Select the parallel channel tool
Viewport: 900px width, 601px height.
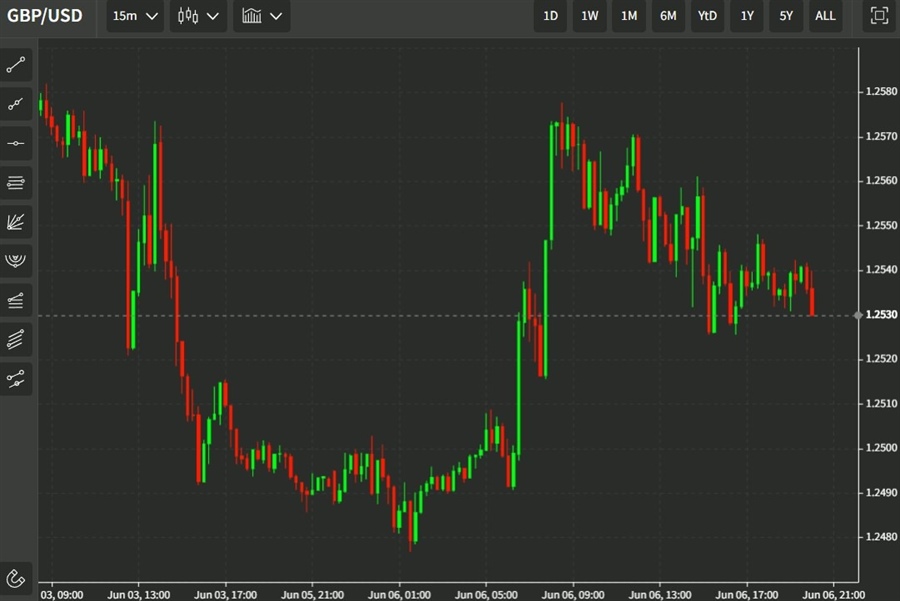click(x=15, y=339)
